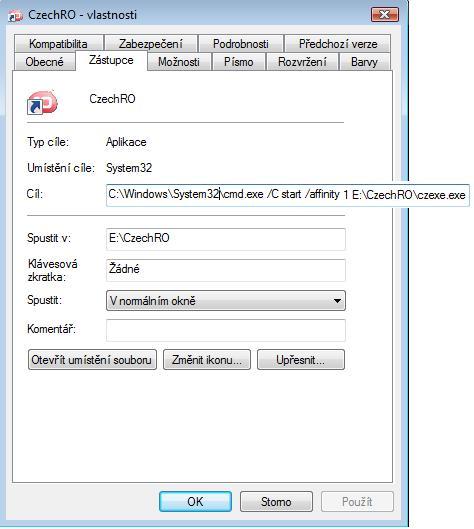Click the Změnit ikonu button
The height and width of the screenshot is (529, 474).
pos(207,360)
